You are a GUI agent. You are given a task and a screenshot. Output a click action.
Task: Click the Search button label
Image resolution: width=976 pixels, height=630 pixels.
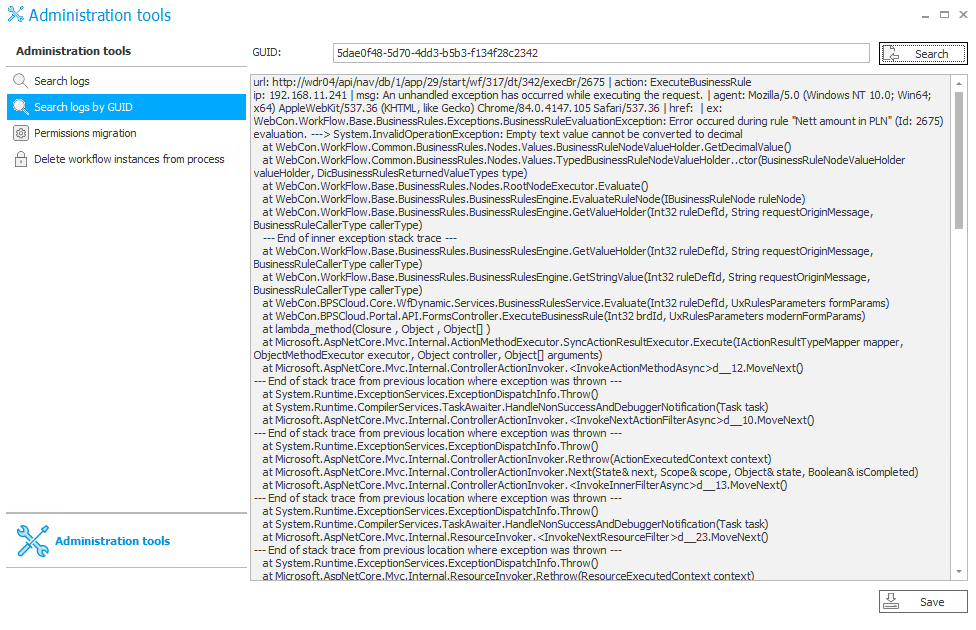[x=931, y=54]
